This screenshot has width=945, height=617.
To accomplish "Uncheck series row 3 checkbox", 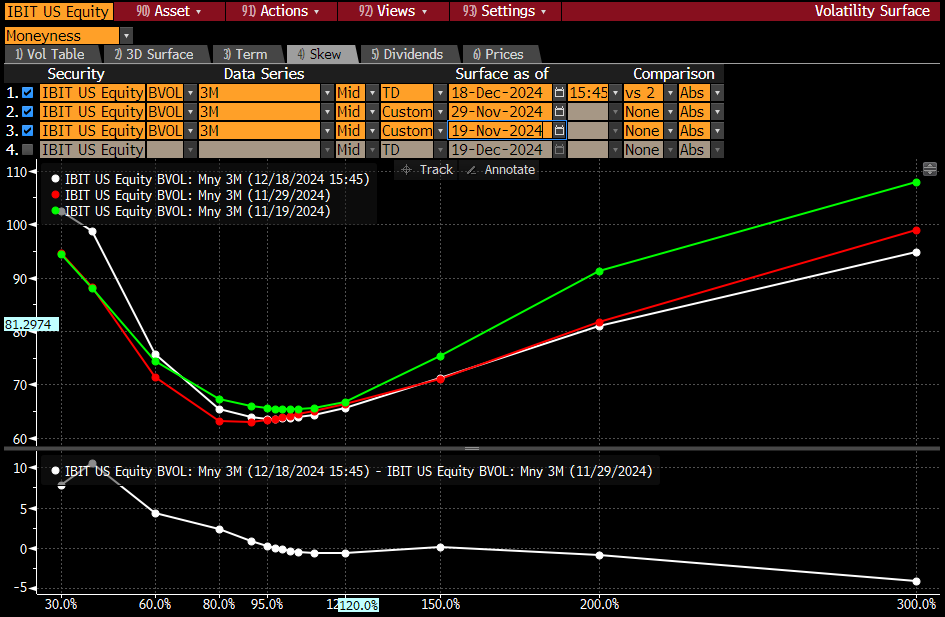I will (x=28, y=130).
